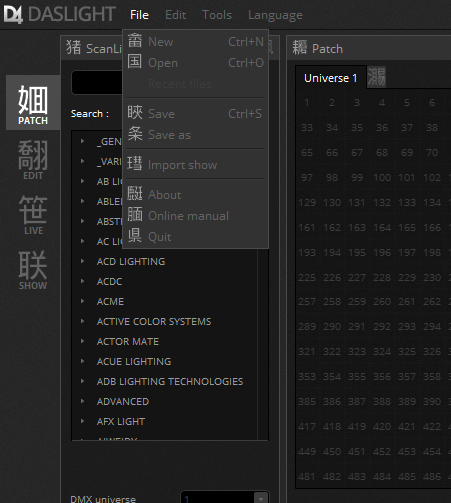The image size is (451, 503).
Task: Expand the ACME manufacturer node
Action: (82, 301)
